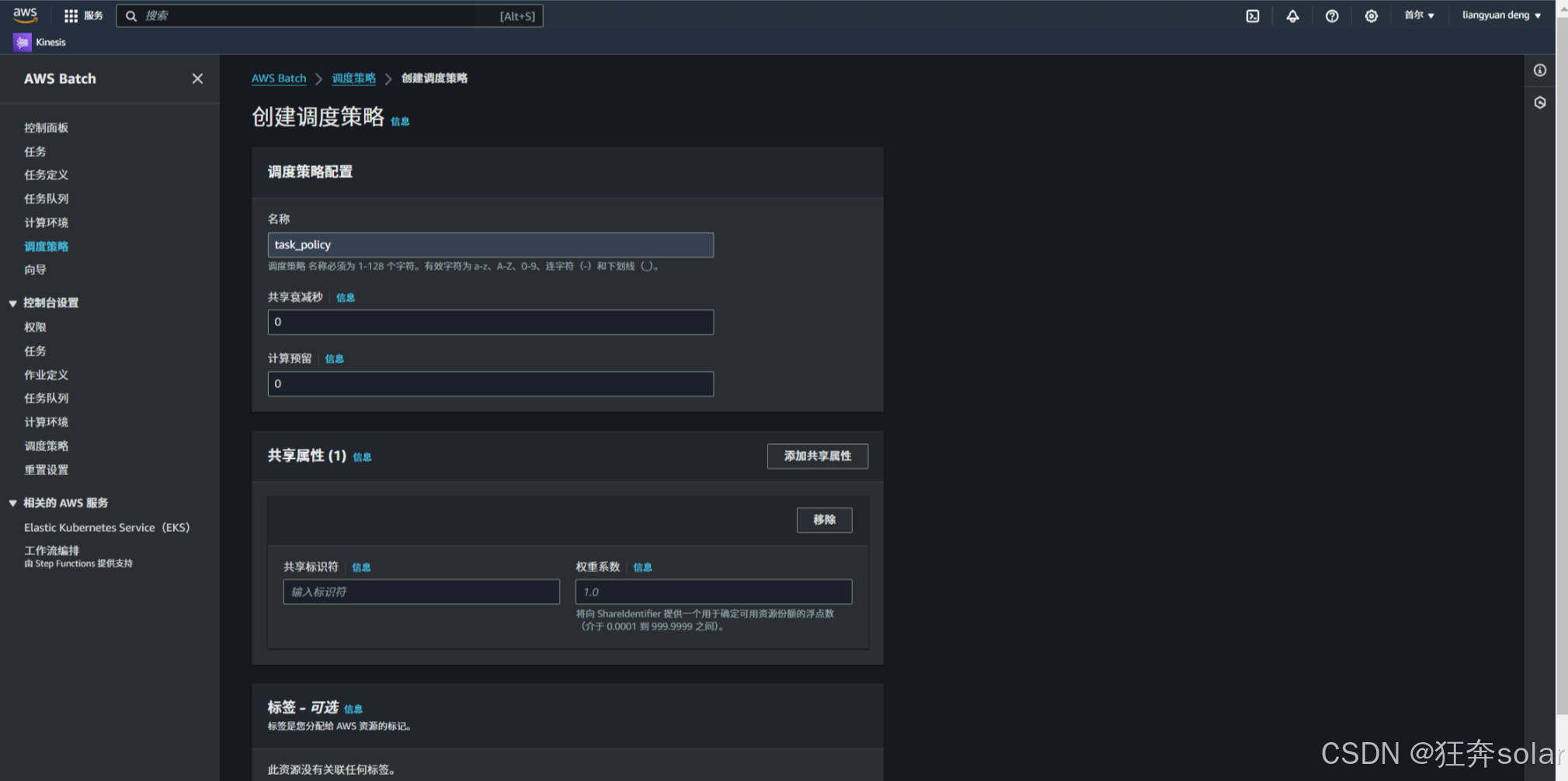Open 任务 in the main navigation list

pyautogui.click(x=35, y=151)
